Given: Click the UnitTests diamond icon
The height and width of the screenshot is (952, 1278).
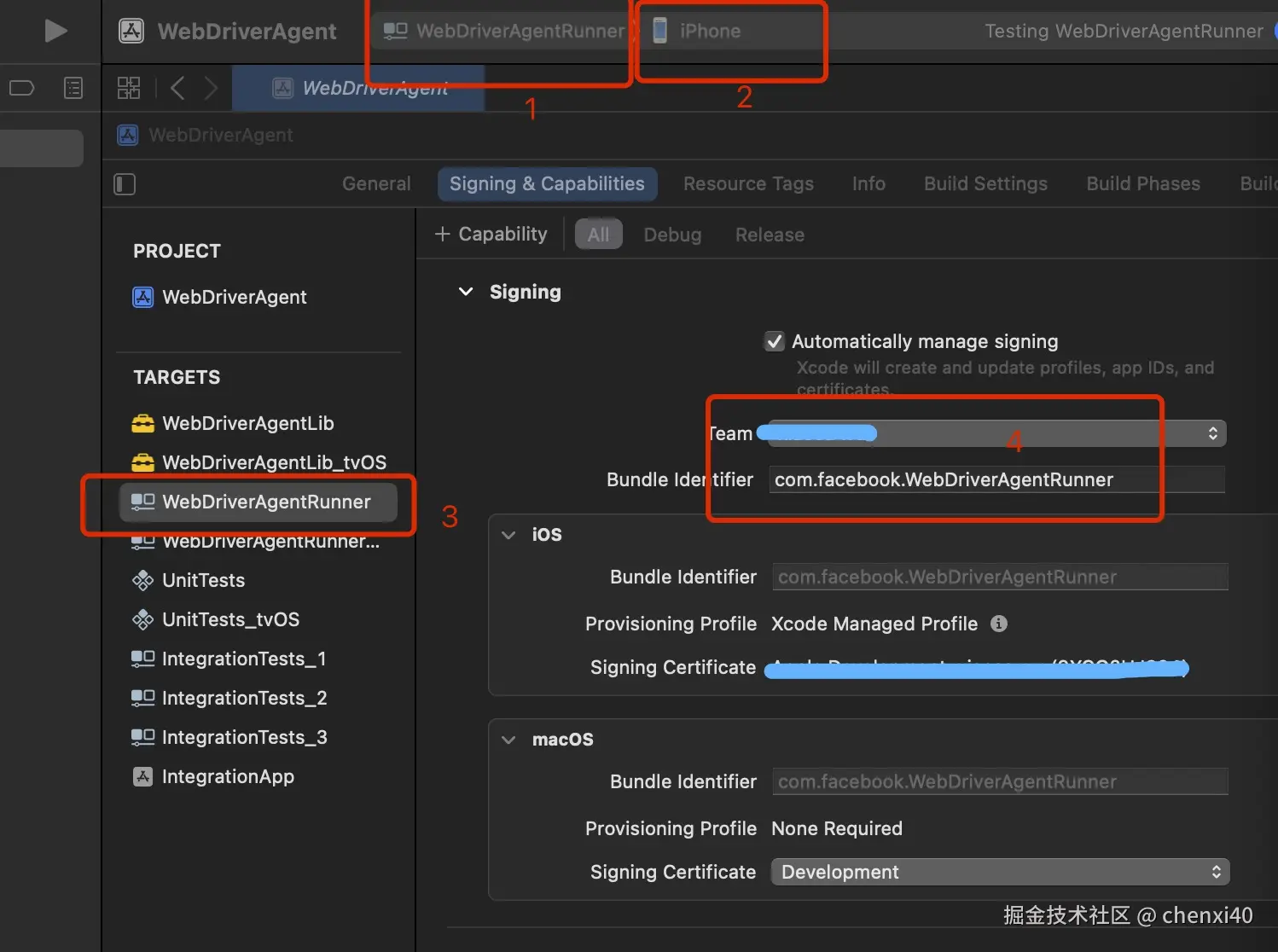Looking at the screenshot, I should pos(142,580).
